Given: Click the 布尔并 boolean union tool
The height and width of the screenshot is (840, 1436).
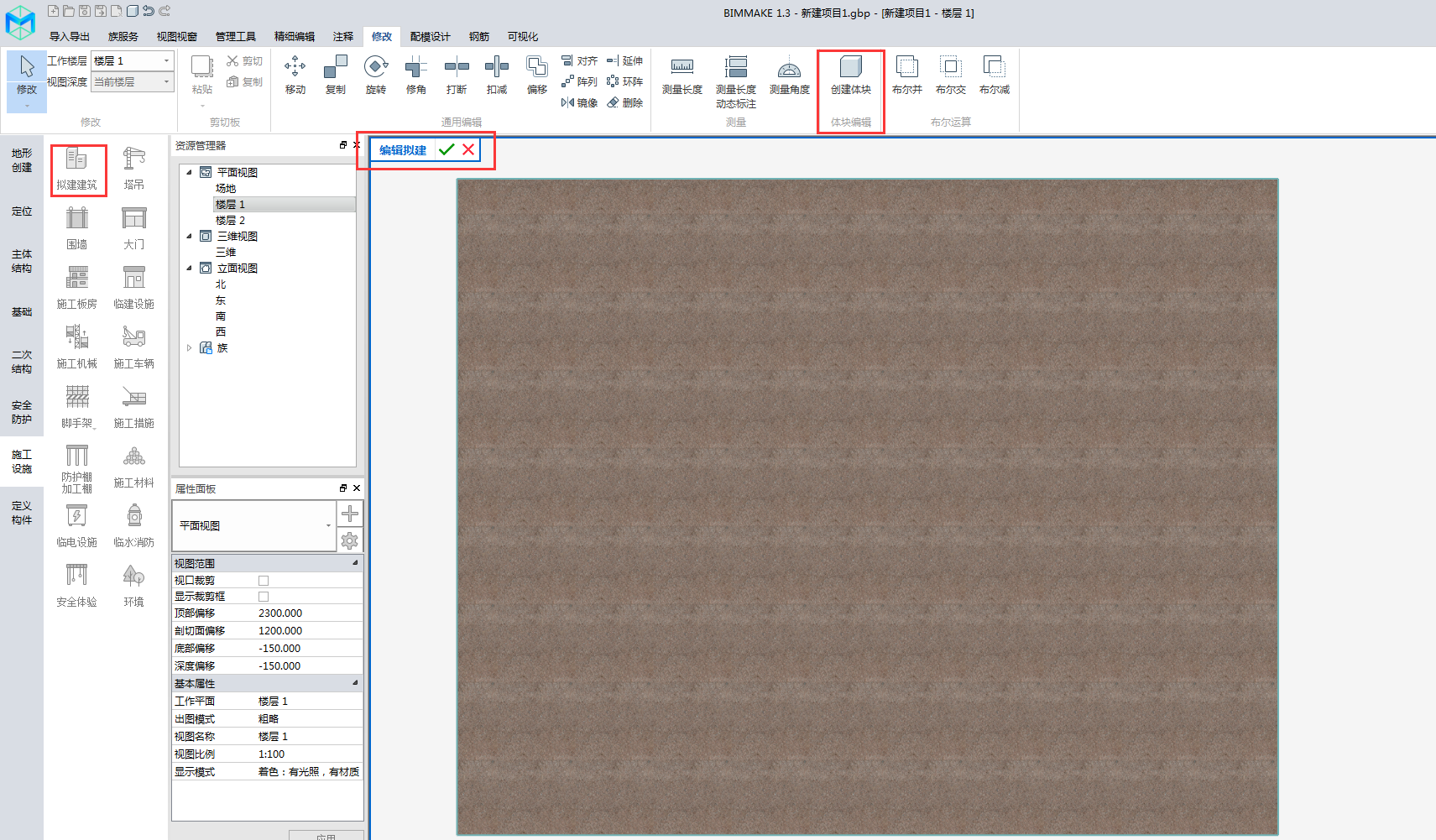Looking at the screenshot, I should click(x=907, y=75).
